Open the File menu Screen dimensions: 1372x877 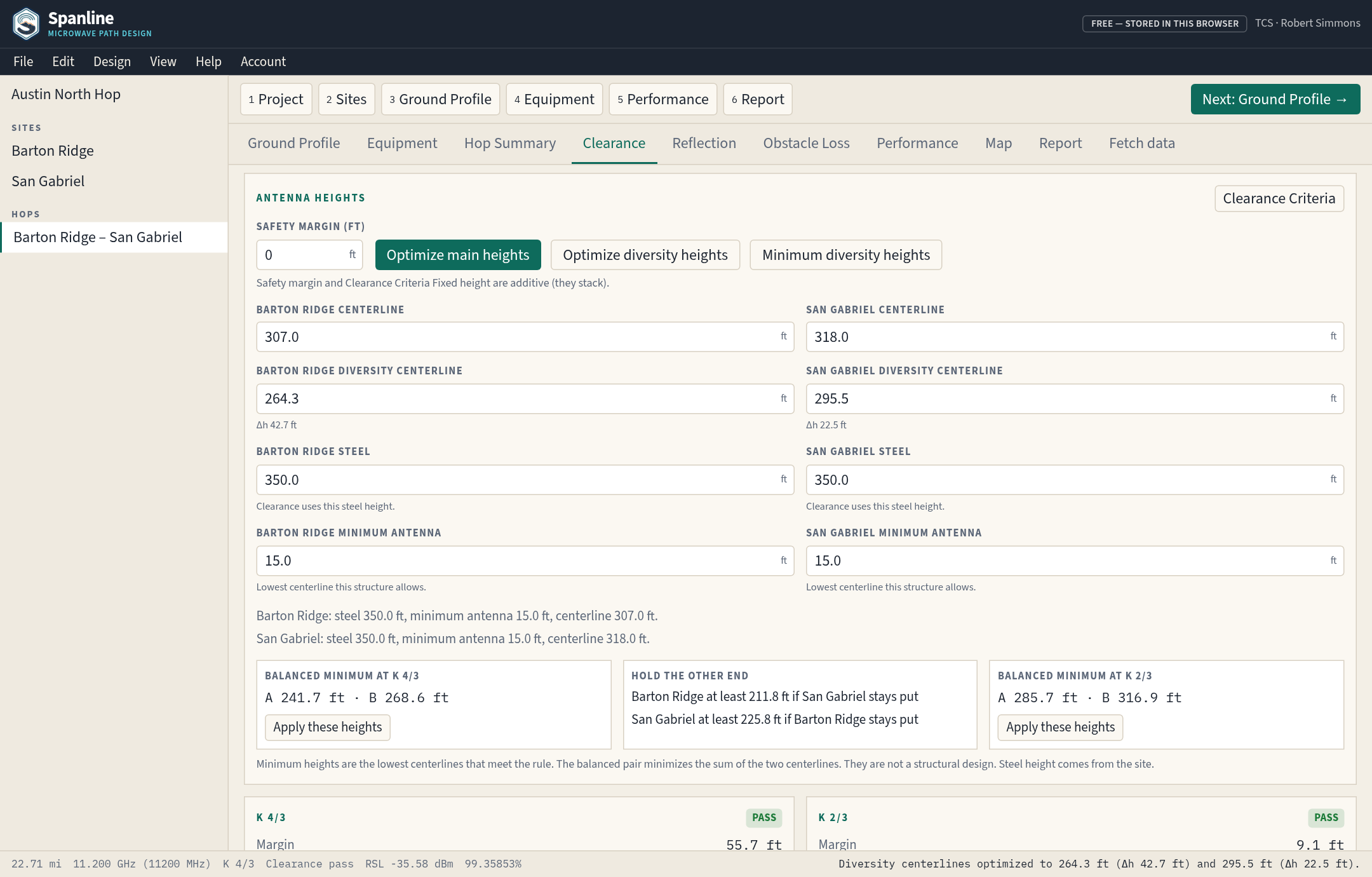(24, 62)
